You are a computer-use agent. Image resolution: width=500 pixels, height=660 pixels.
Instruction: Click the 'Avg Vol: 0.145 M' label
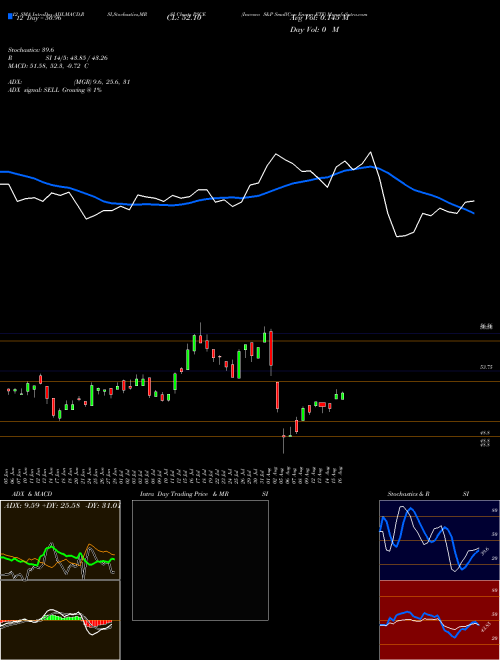click(x=319, y=18)
